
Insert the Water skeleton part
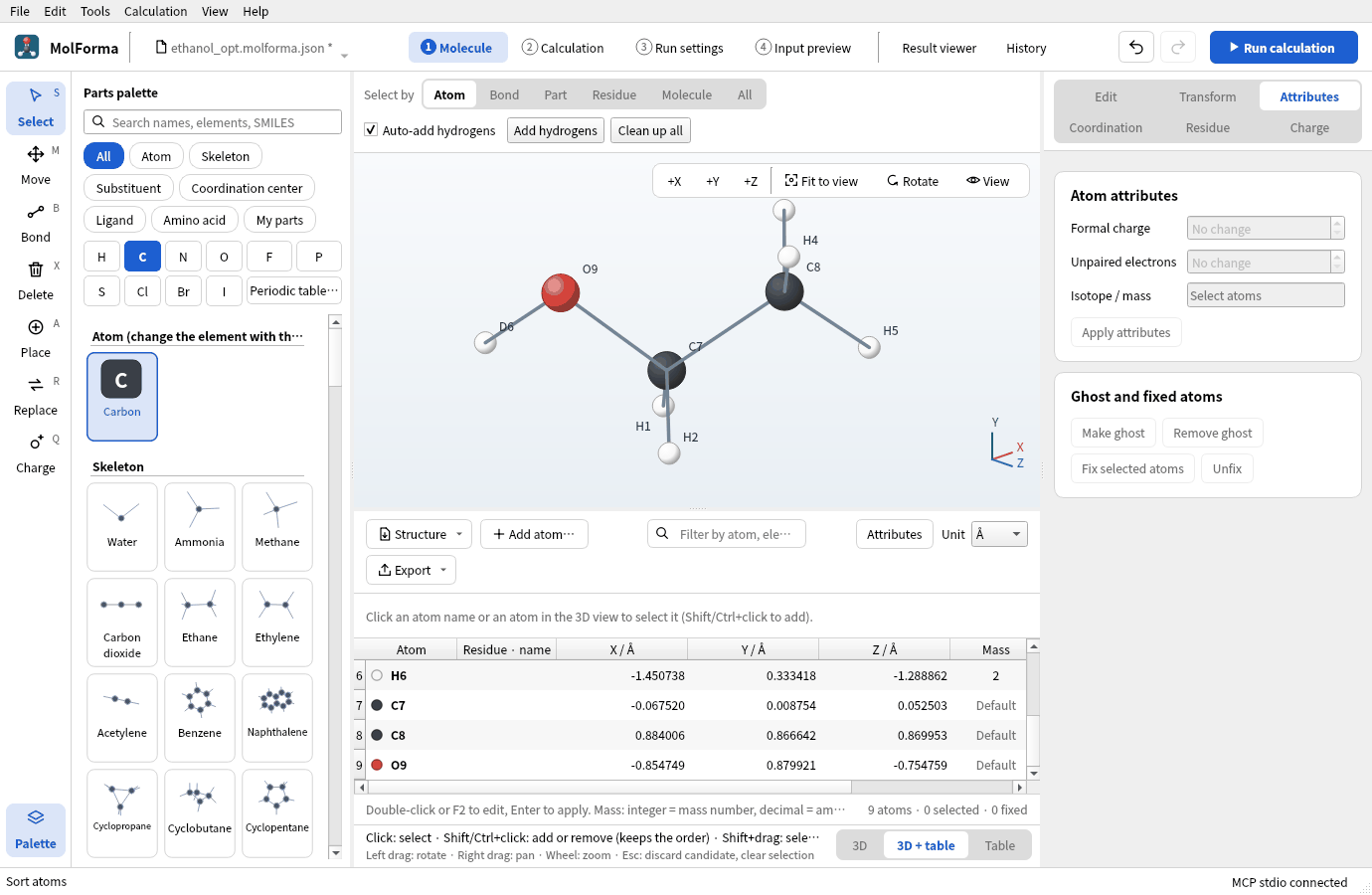tap(122, 527)
